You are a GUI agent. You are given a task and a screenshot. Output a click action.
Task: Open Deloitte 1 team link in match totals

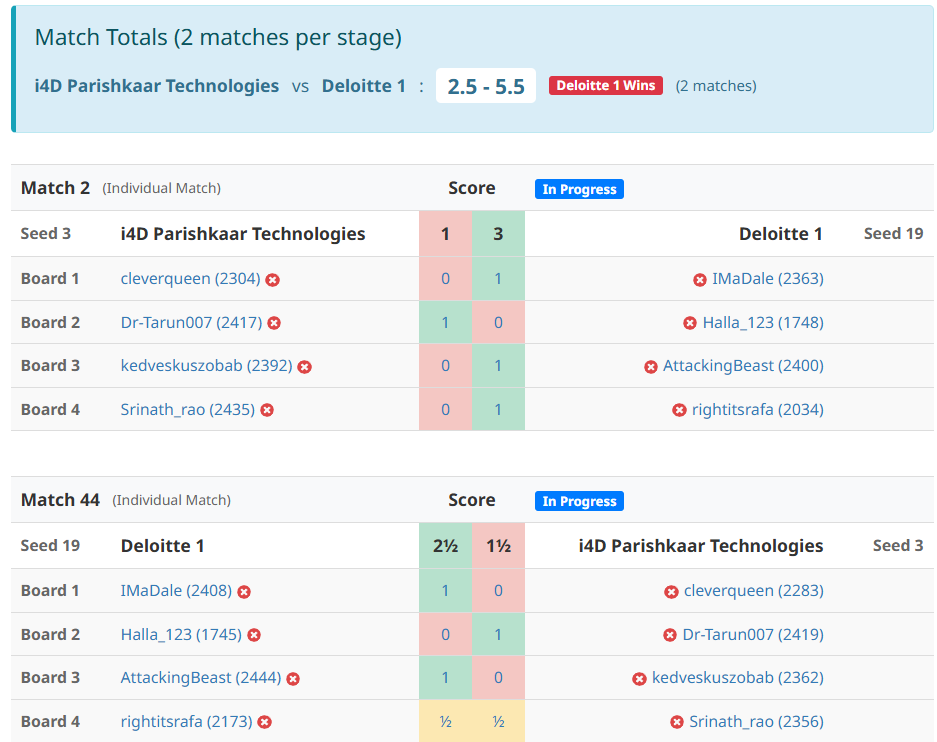364,86
